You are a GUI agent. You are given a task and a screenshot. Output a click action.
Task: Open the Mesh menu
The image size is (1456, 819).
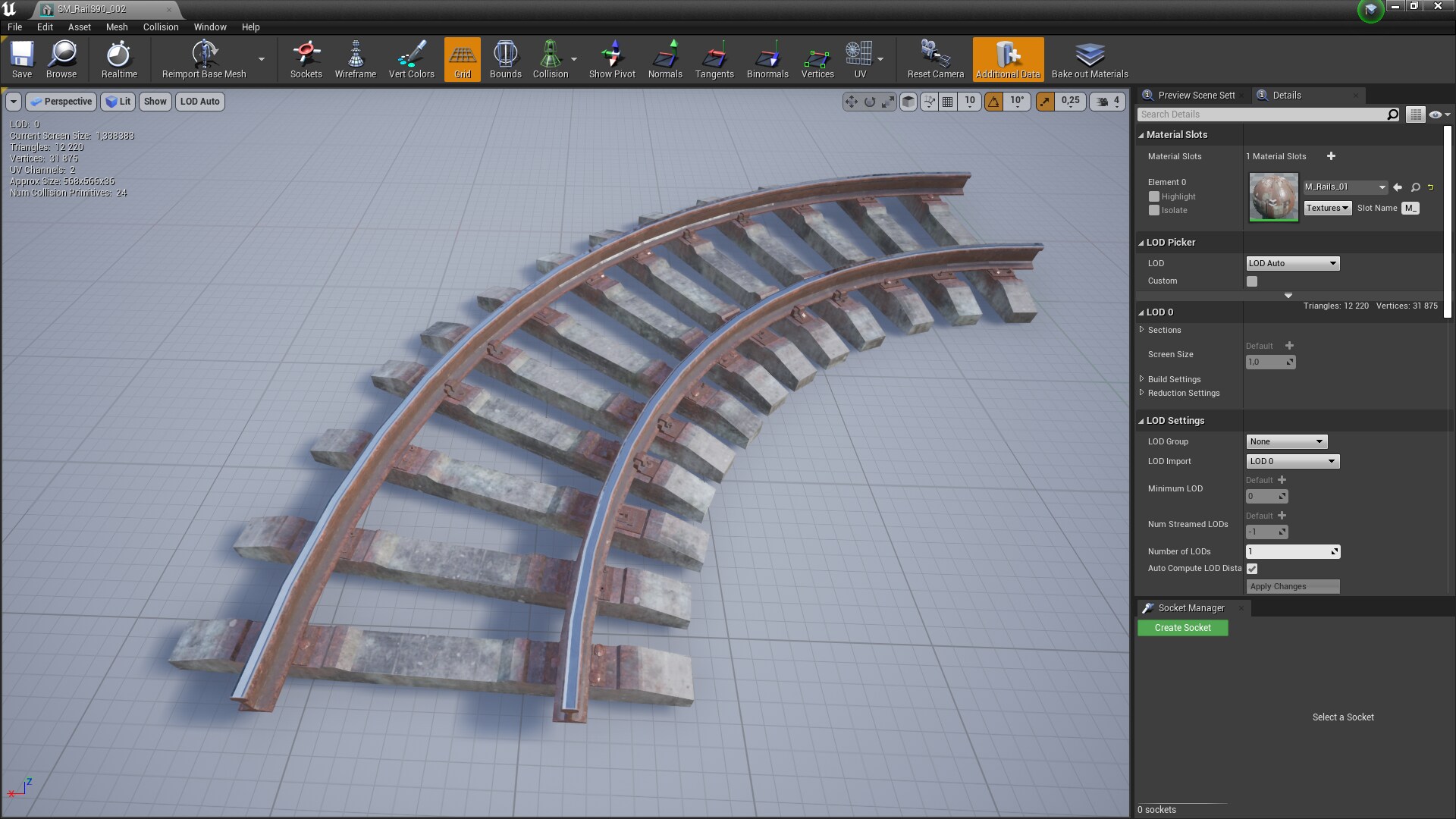(116, 27)
